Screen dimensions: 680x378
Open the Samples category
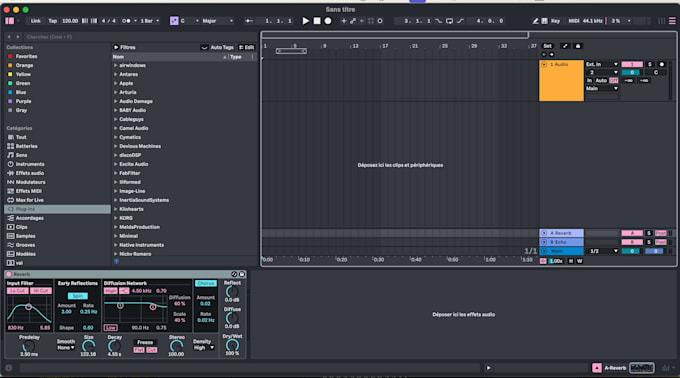click(x=25, y=236)
